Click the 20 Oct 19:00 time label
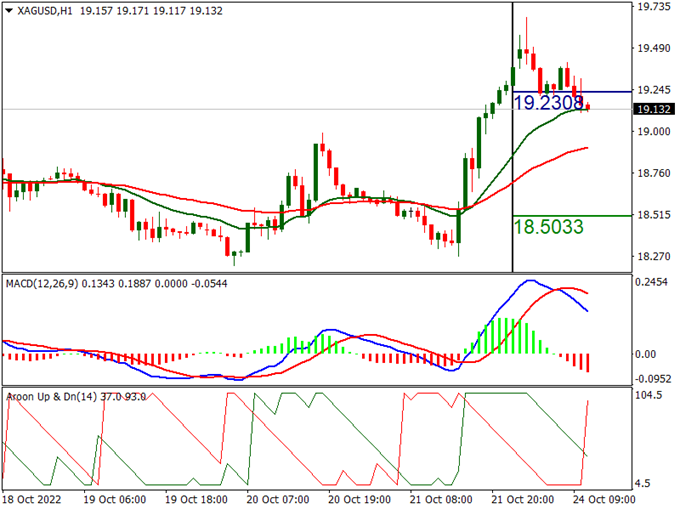The width and height of the screenshot is (680, 510). pos(359,500)
